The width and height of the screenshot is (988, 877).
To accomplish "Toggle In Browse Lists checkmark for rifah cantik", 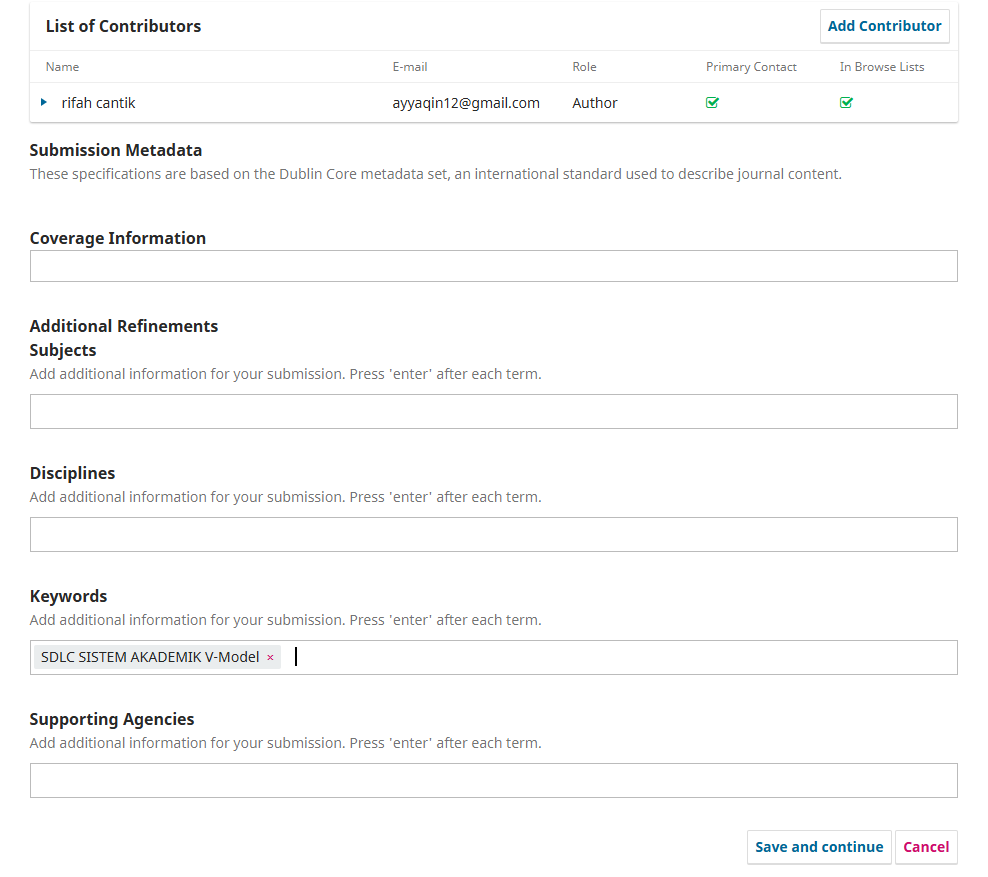I will [846, 102].
